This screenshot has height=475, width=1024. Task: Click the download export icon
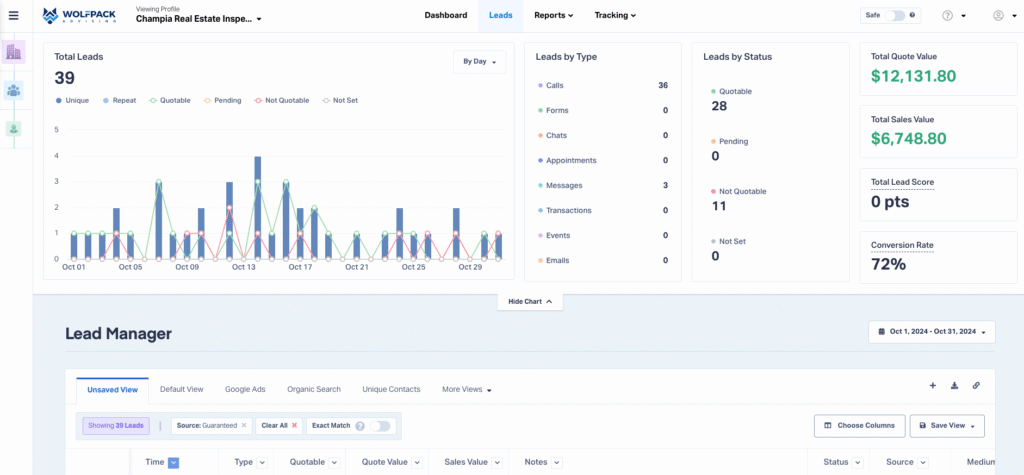954,385
